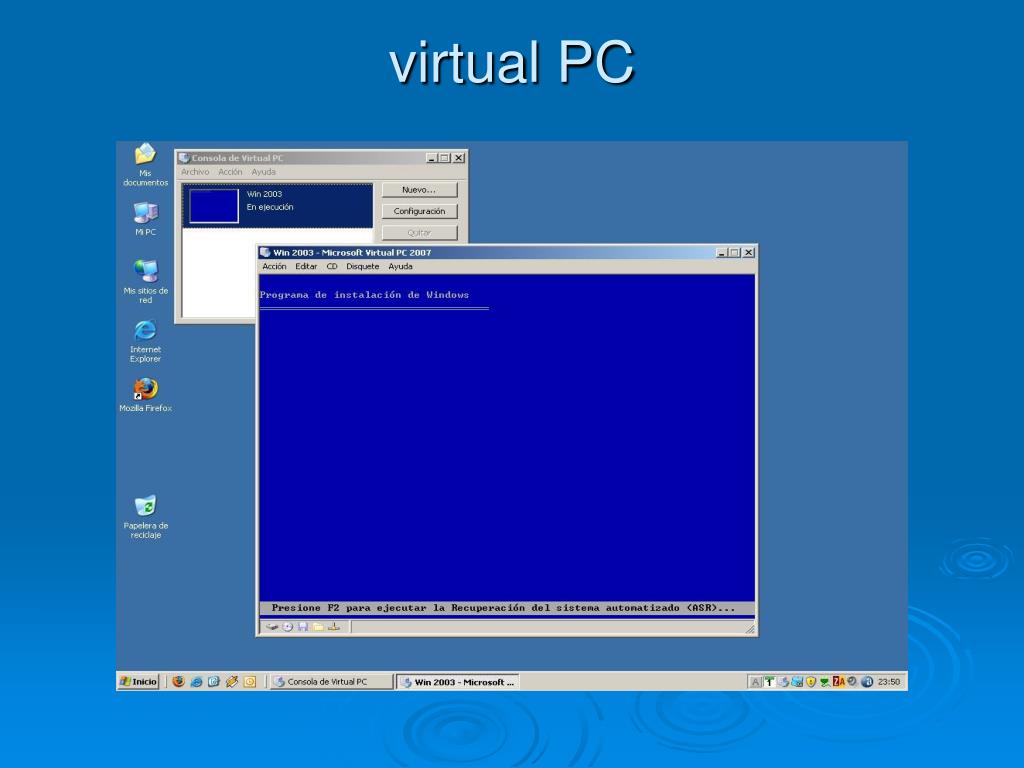The width and height of the screenshot is (1024, 768).
Task: Open the Editar menu
Action: [x=306, y=266]
